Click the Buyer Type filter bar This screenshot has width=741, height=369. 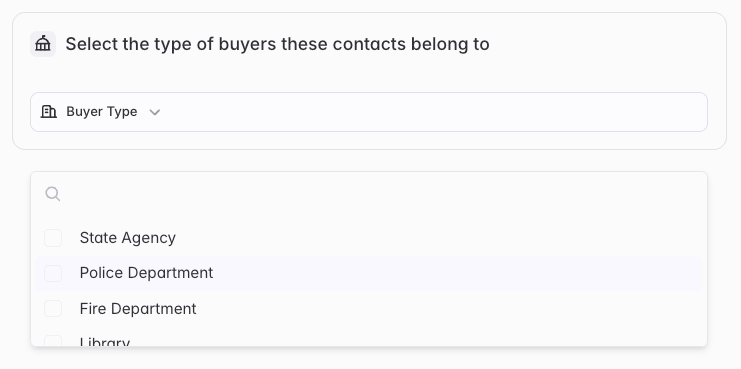(x=369, y=112)
